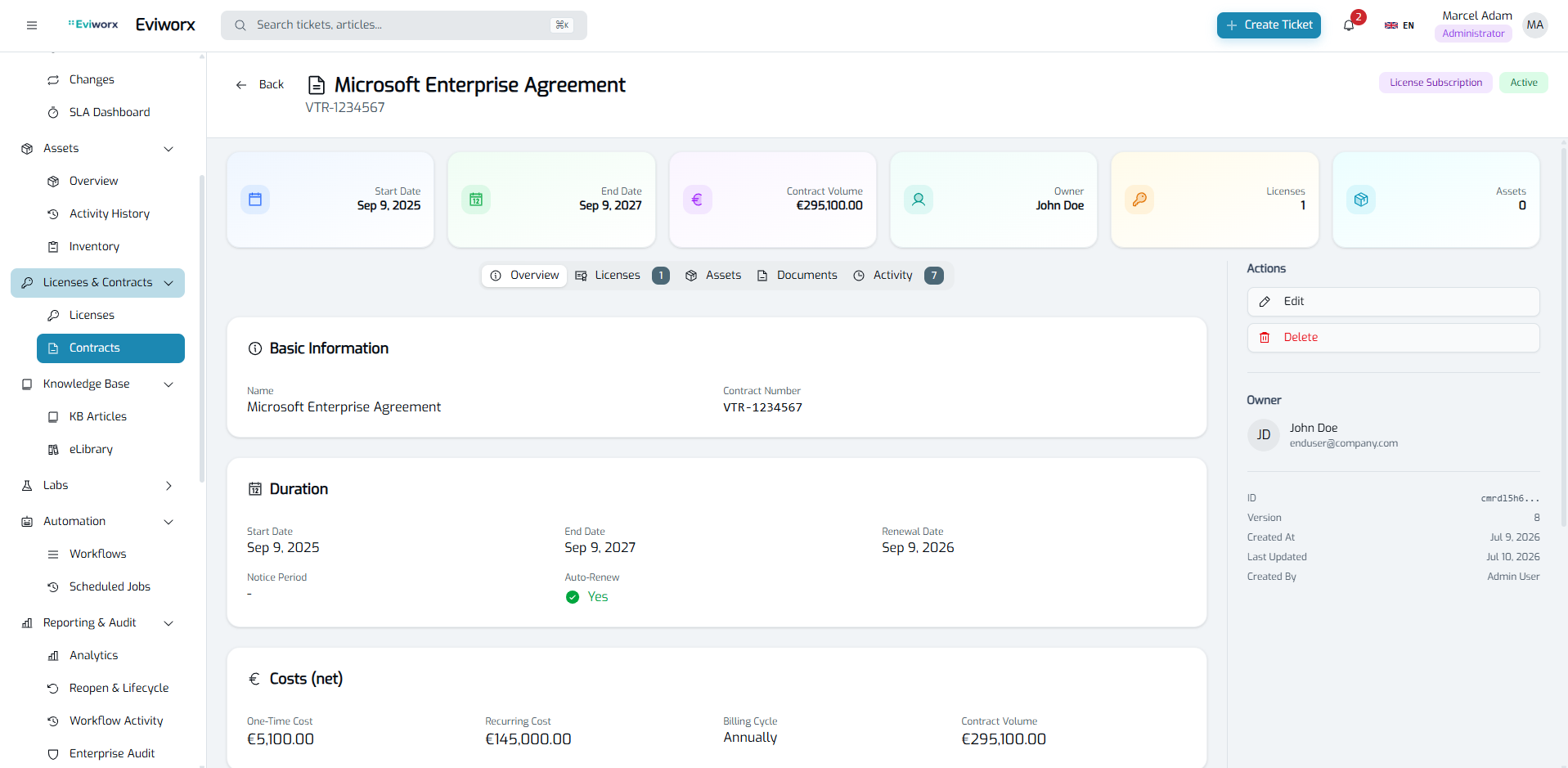The image size is (1568, 768).
Task: Click the Active status badge
Action: pos(1523,83)
